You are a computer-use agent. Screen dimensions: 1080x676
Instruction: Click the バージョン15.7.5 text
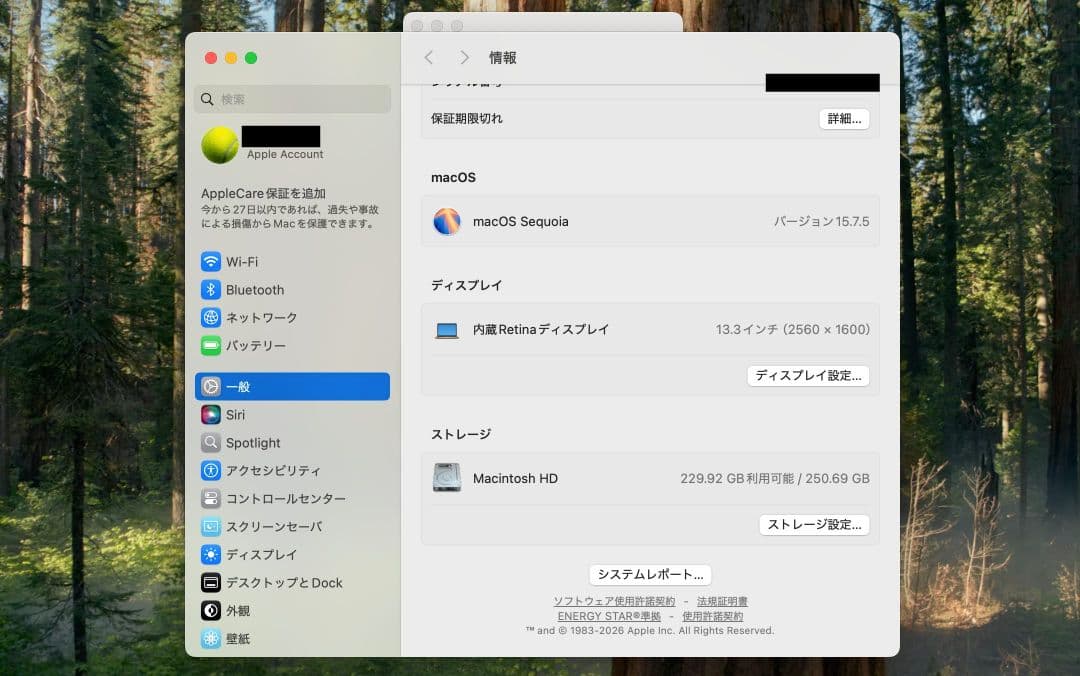821,222
